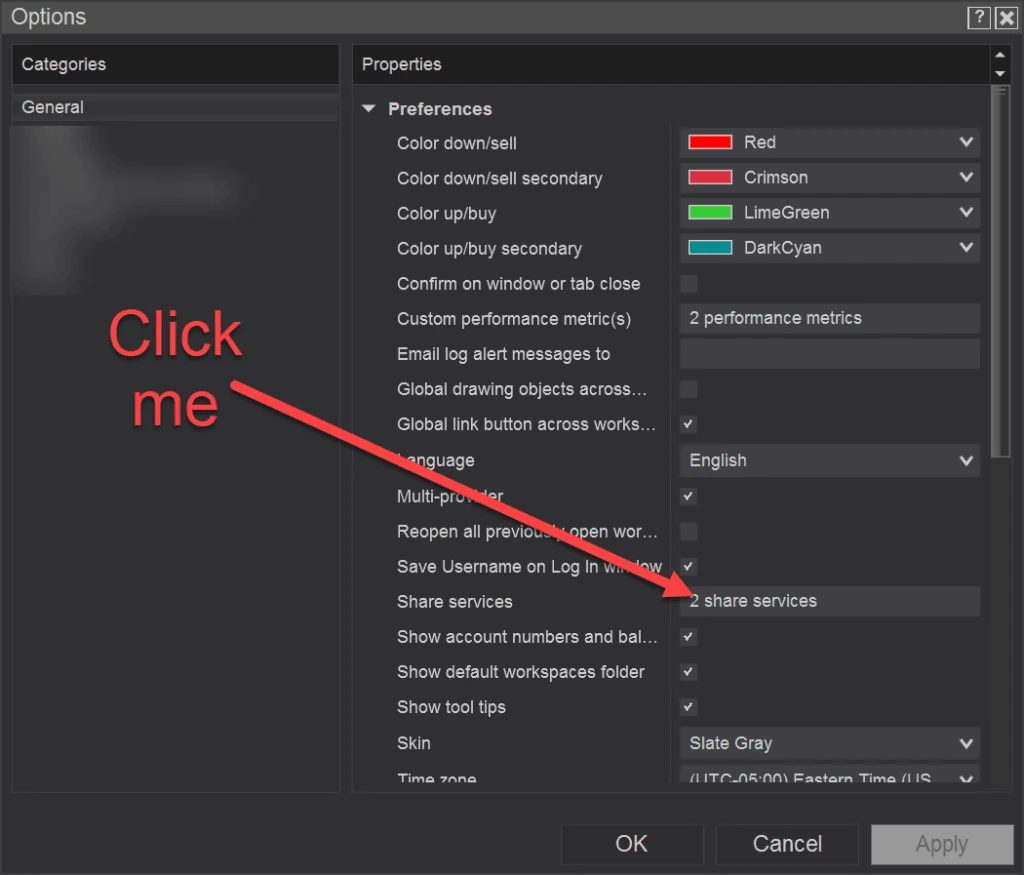
Task: Open the Color up/buy dropdown
Action: click(x=829, y=213)
